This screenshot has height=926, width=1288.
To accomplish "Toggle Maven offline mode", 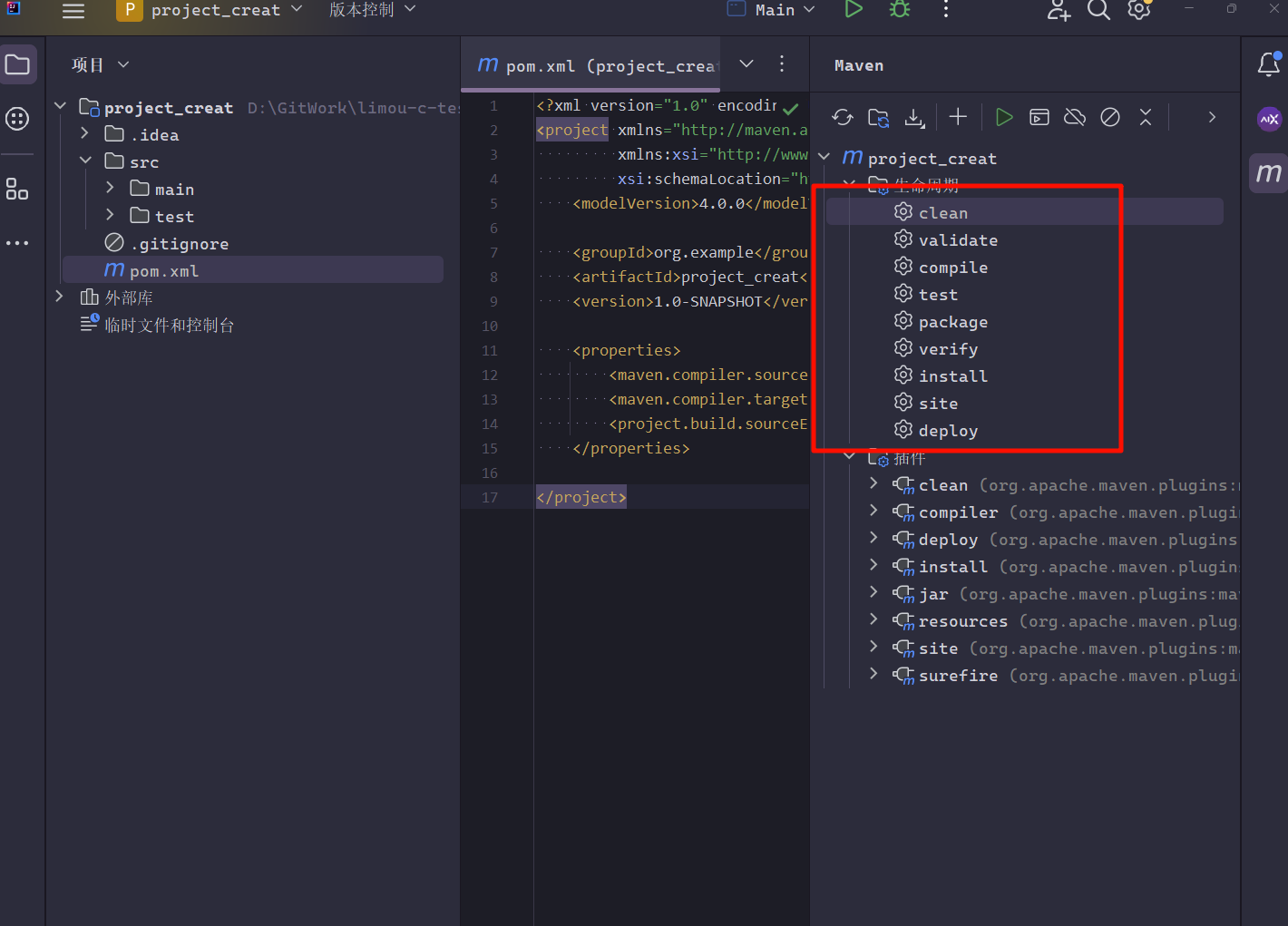I will click(1075, 117).
